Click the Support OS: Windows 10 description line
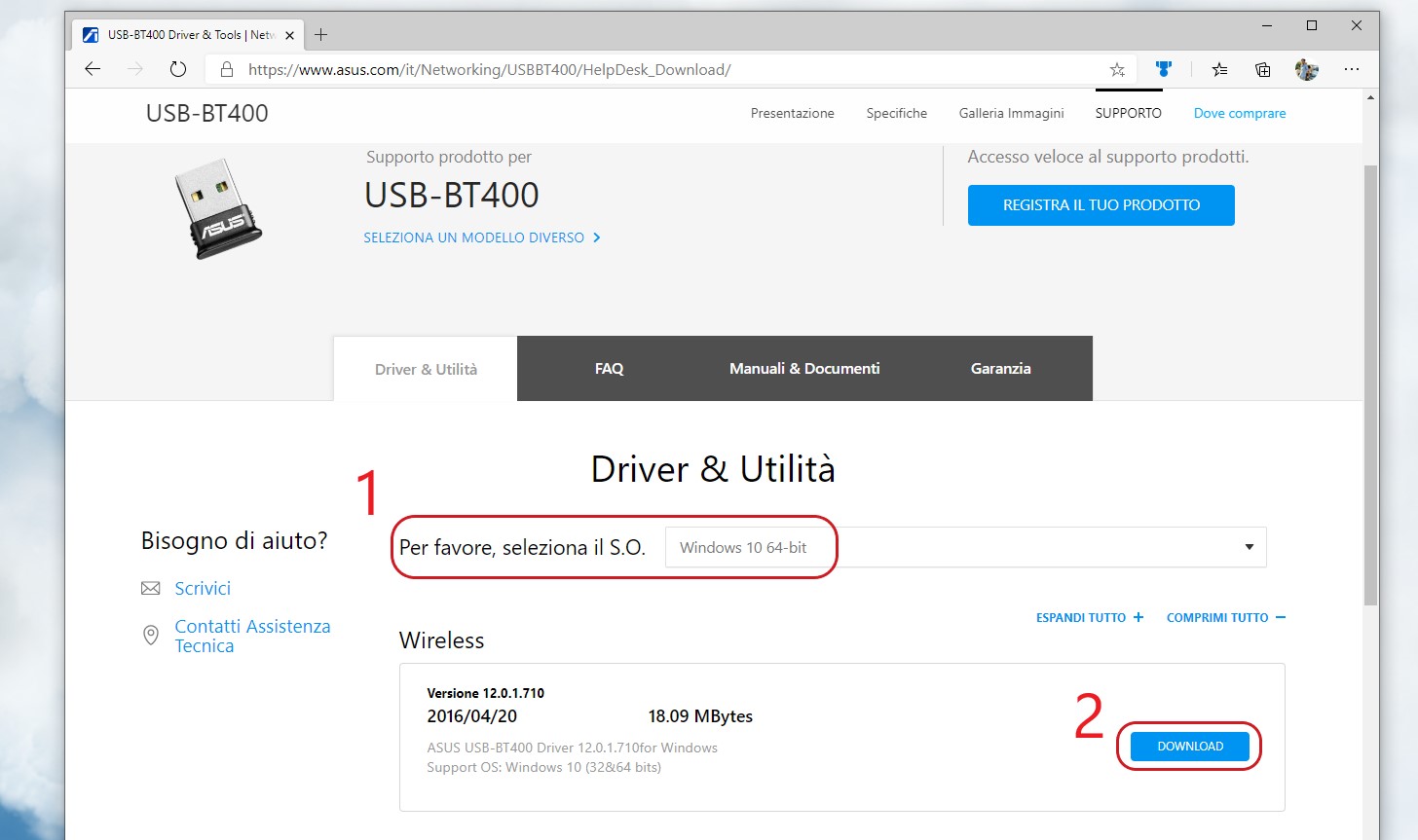Image resolution: width=1418 pixels, height=840 pixels. point(543,767)
